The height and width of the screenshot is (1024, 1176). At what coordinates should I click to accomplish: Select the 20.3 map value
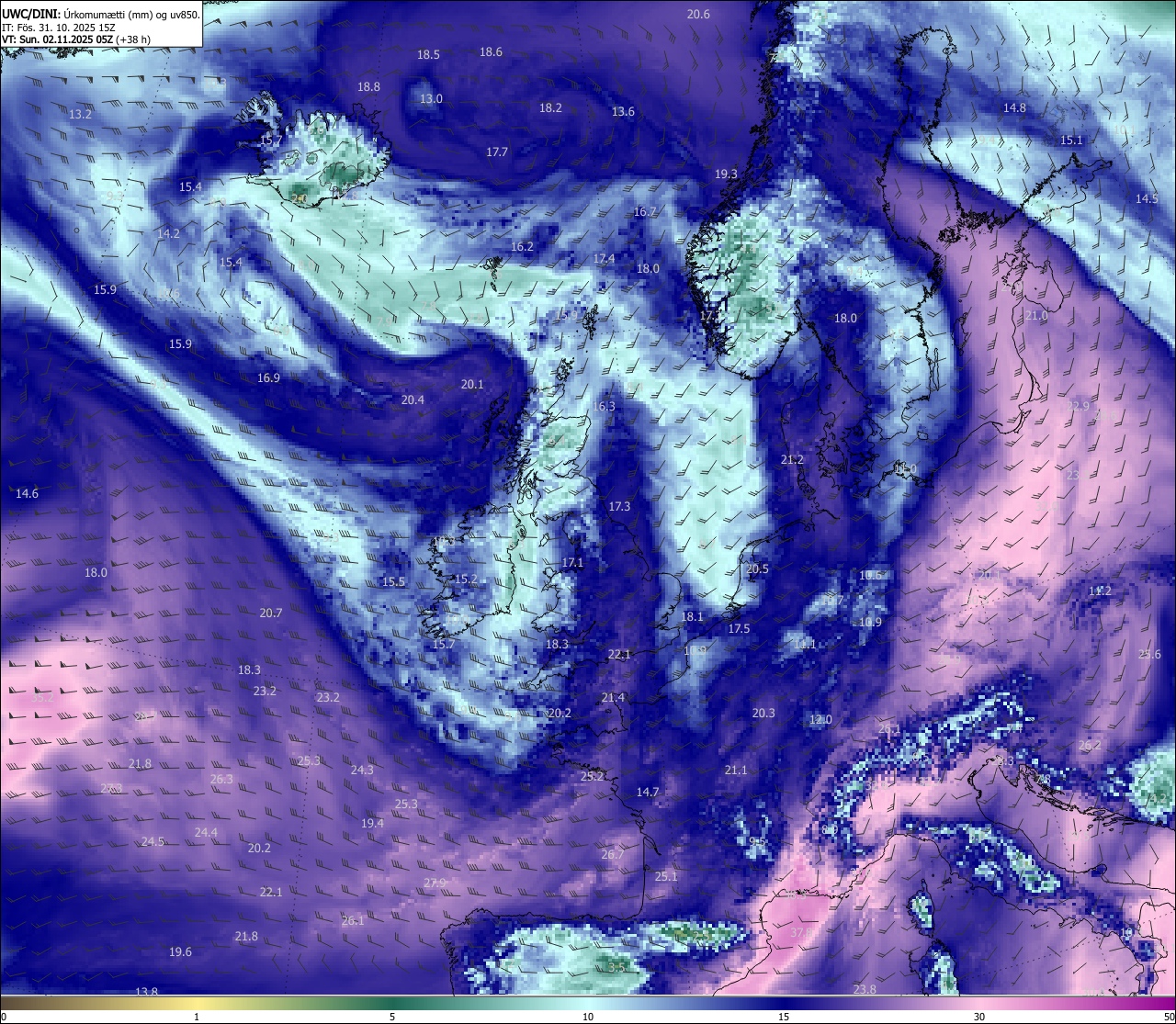(x=763, y=713)
